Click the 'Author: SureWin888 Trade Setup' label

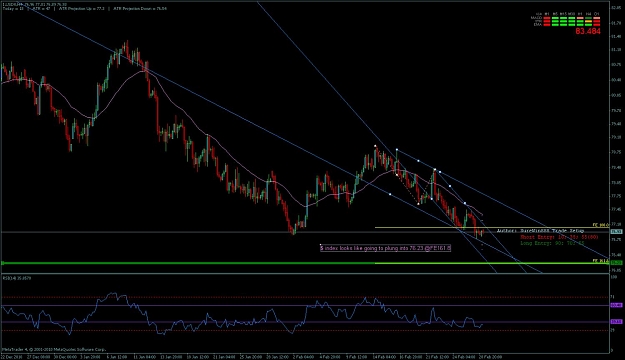(x=540, y=231)
